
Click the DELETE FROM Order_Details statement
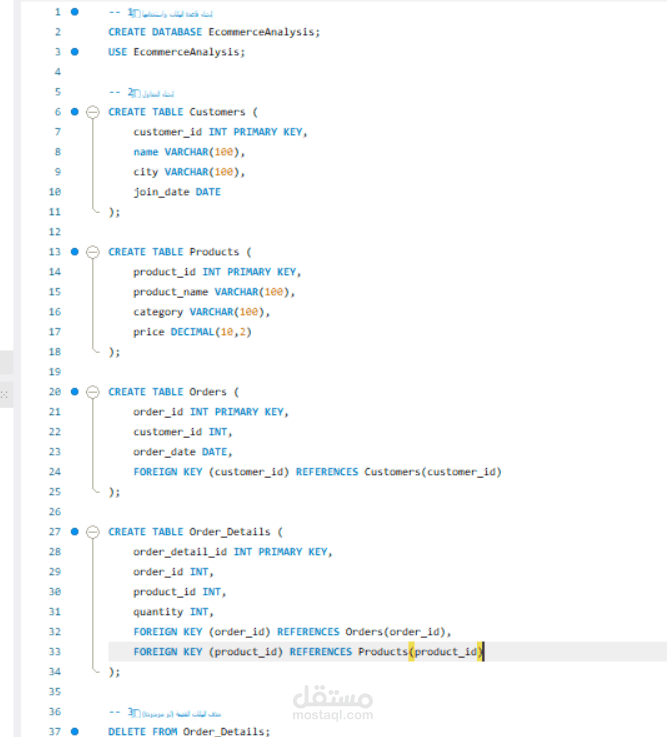[x=189, y=731]
